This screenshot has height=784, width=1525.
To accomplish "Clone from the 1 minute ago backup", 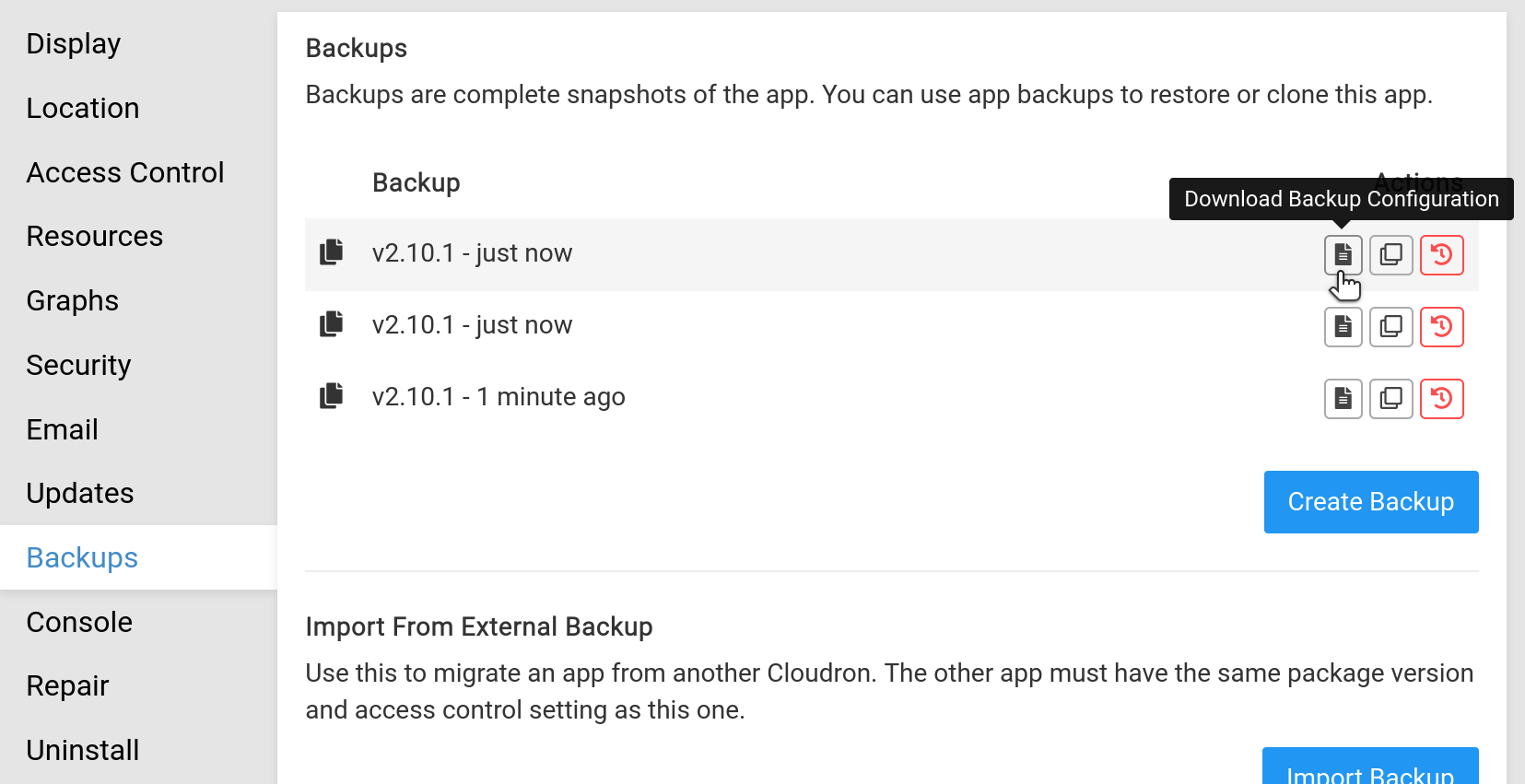I will point(1390,398).
